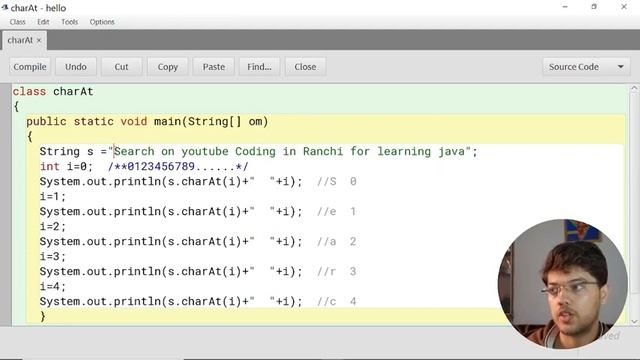Click the scrollbar up arrow in editor
The image size is (640, 360).
(634, 88)
